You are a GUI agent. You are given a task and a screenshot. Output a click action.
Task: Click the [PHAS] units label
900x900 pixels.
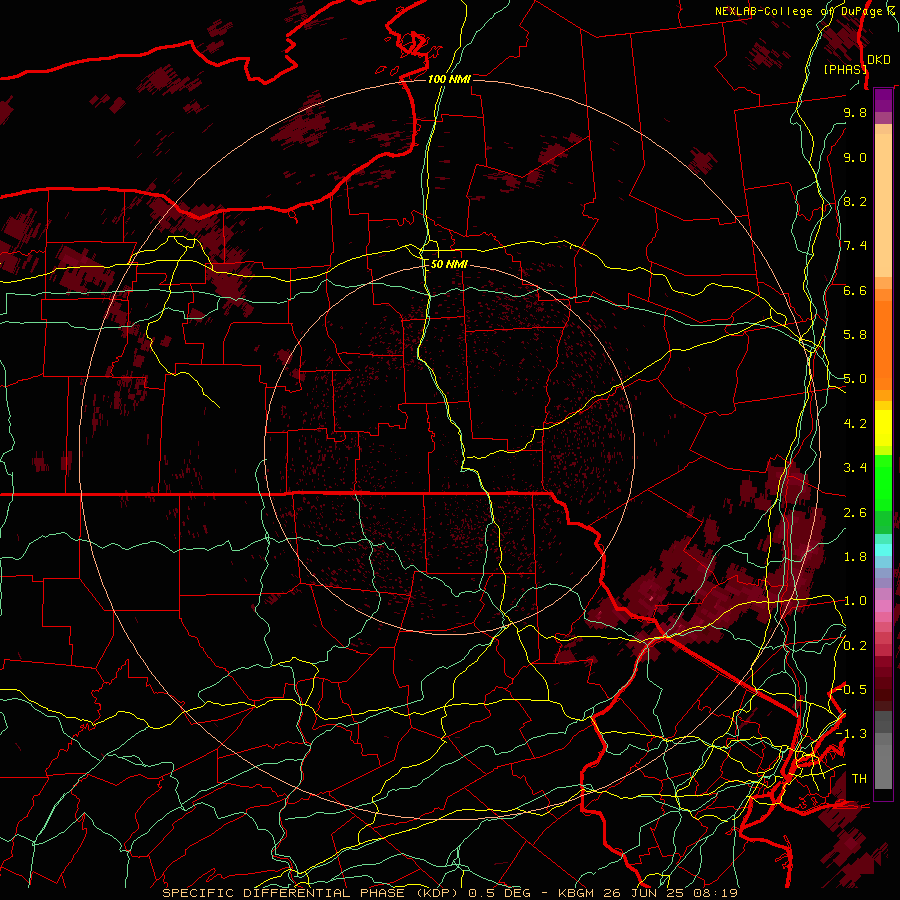(845, 69)
